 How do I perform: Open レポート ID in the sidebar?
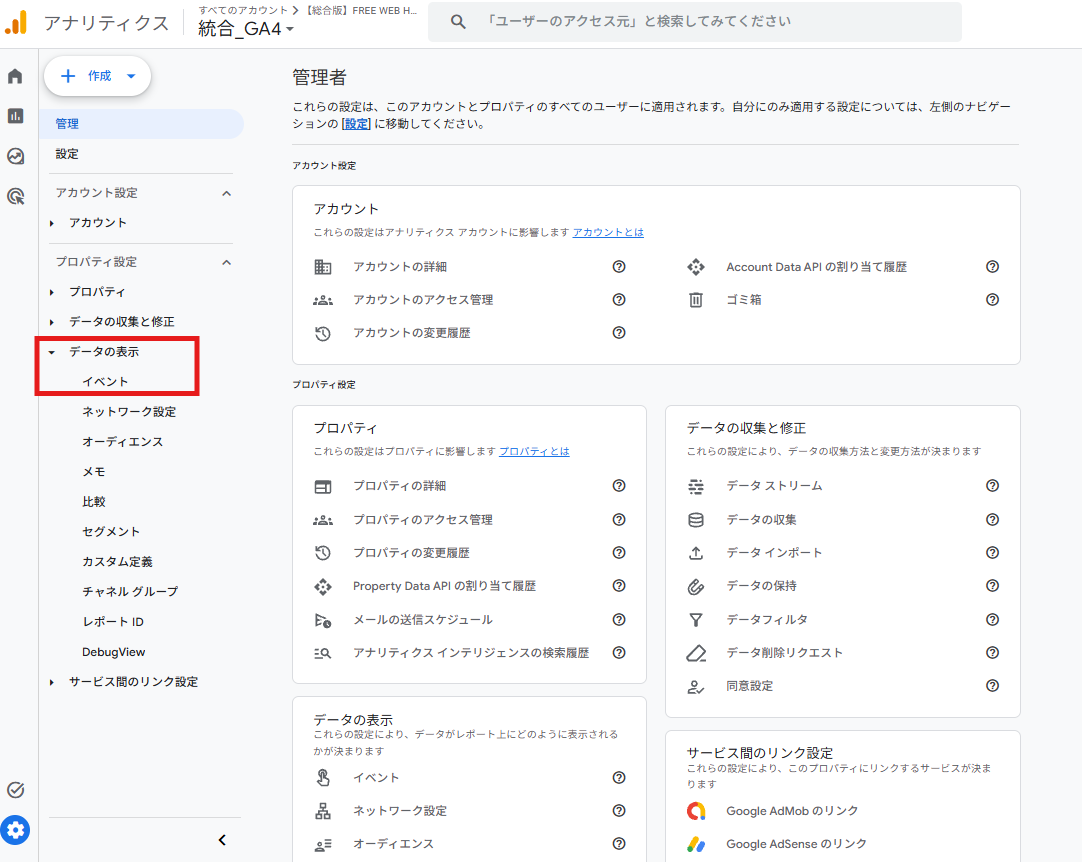tap(113, 622)
